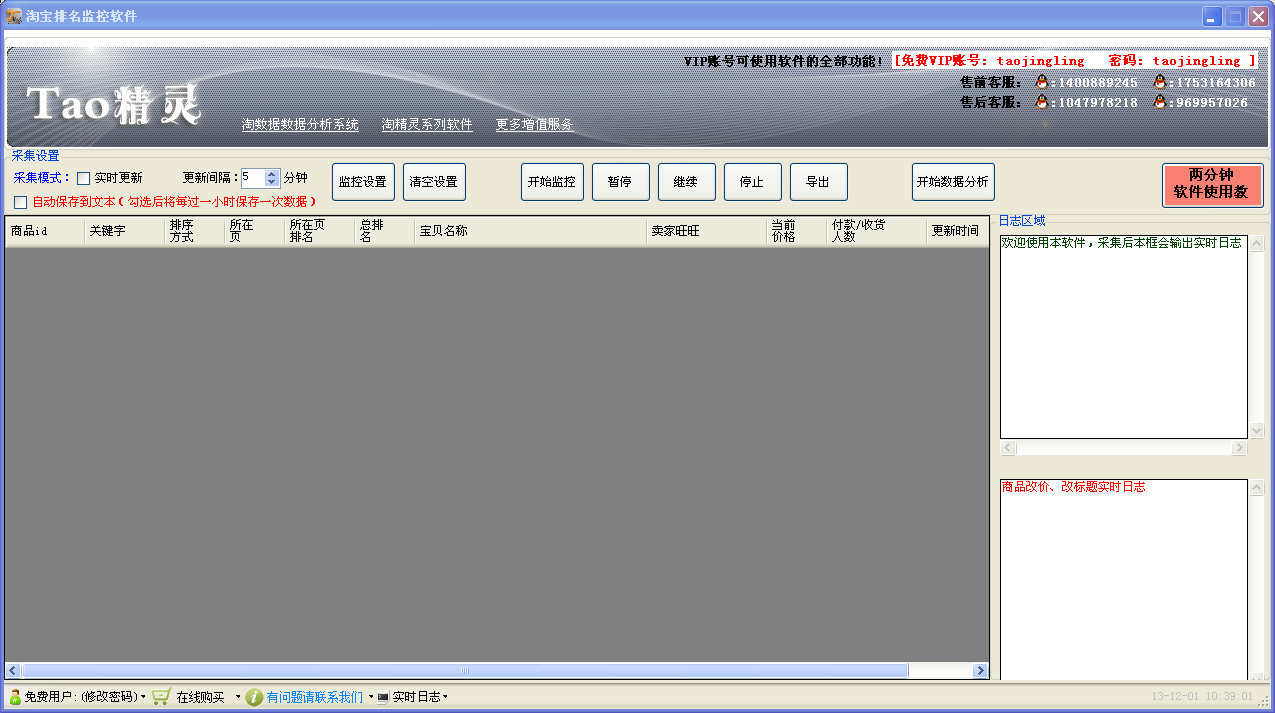Click the green info icon
Image resolution: width=1275 pixels, height=713 pixels.
click(x=255, y=697)
